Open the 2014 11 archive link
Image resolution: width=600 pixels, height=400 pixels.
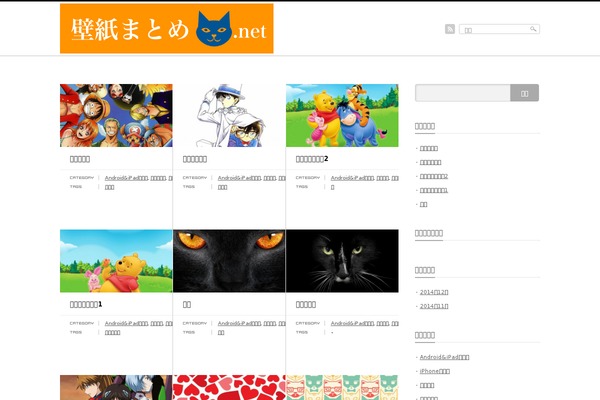click(434, 306)
